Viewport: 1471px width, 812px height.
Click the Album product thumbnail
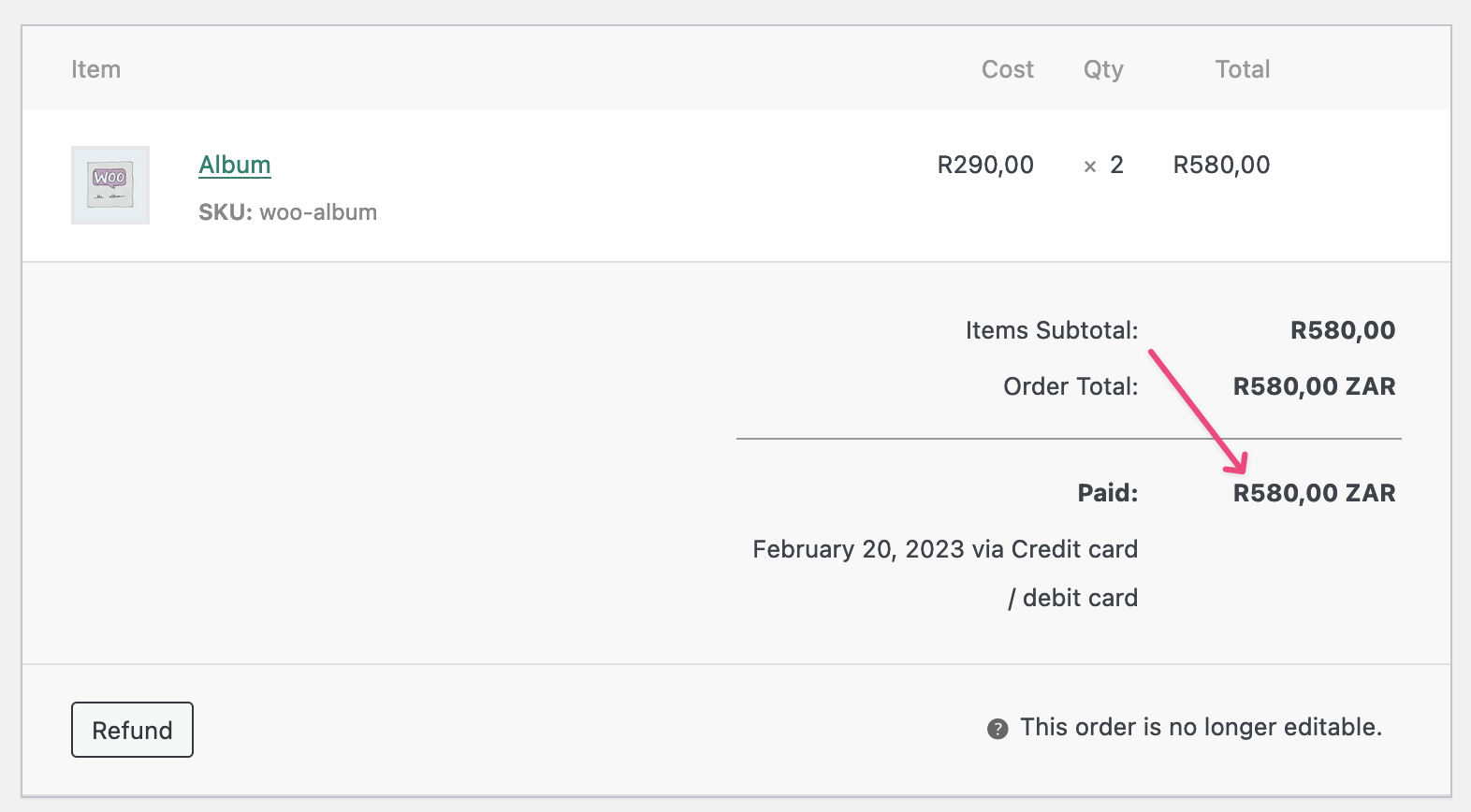110,185
